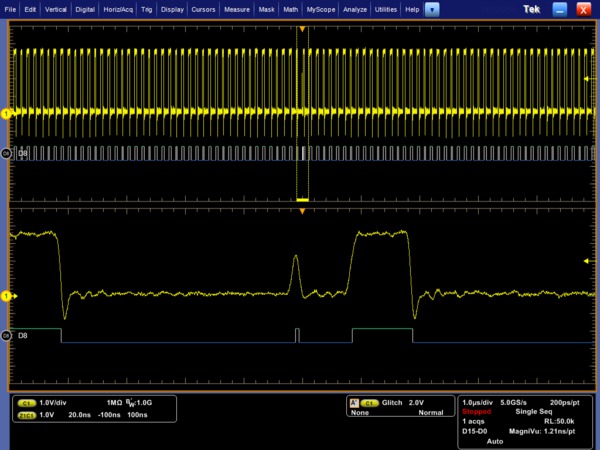
Task: Click the zoom box bracket on the overview waveform
Action: (302, 199)
